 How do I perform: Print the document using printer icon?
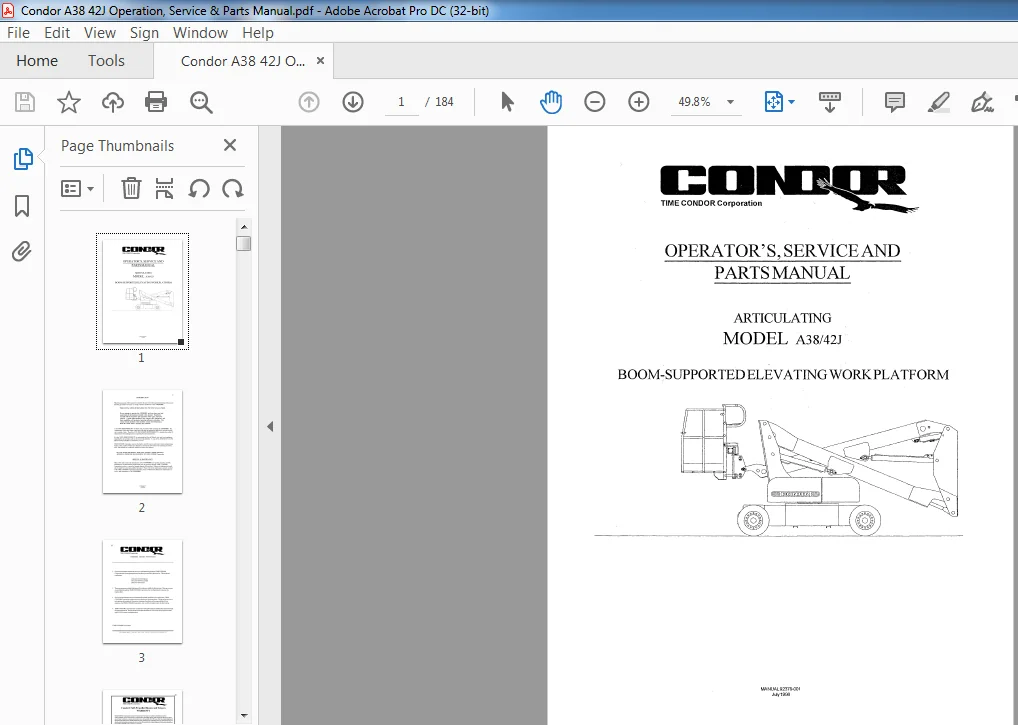[156, 102]
